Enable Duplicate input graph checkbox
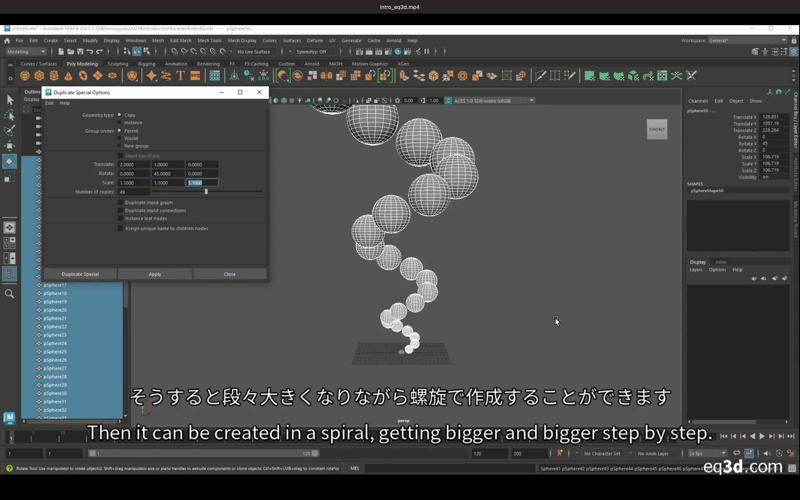 121,203
